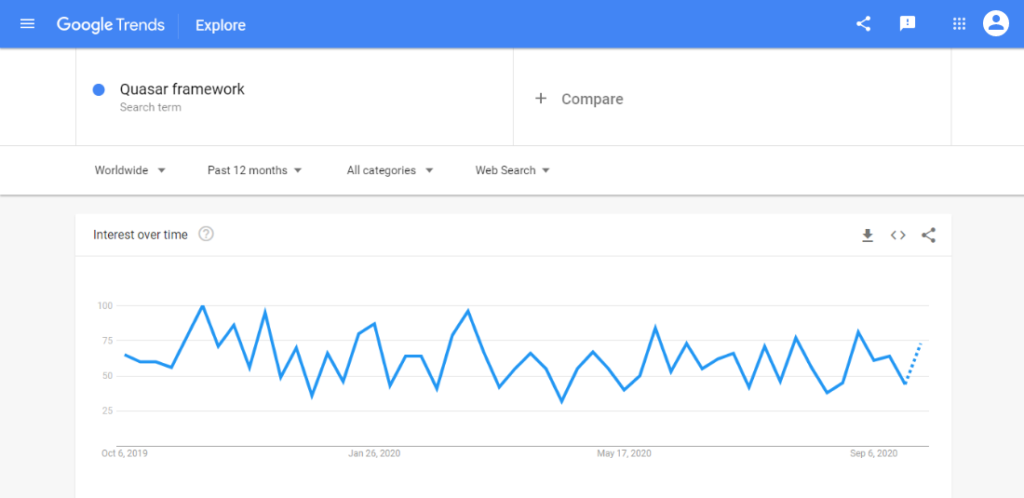This screenshot has width=1024, height=498.
Task: Open the send feedback icon
Action: click(x=908, y=24)
